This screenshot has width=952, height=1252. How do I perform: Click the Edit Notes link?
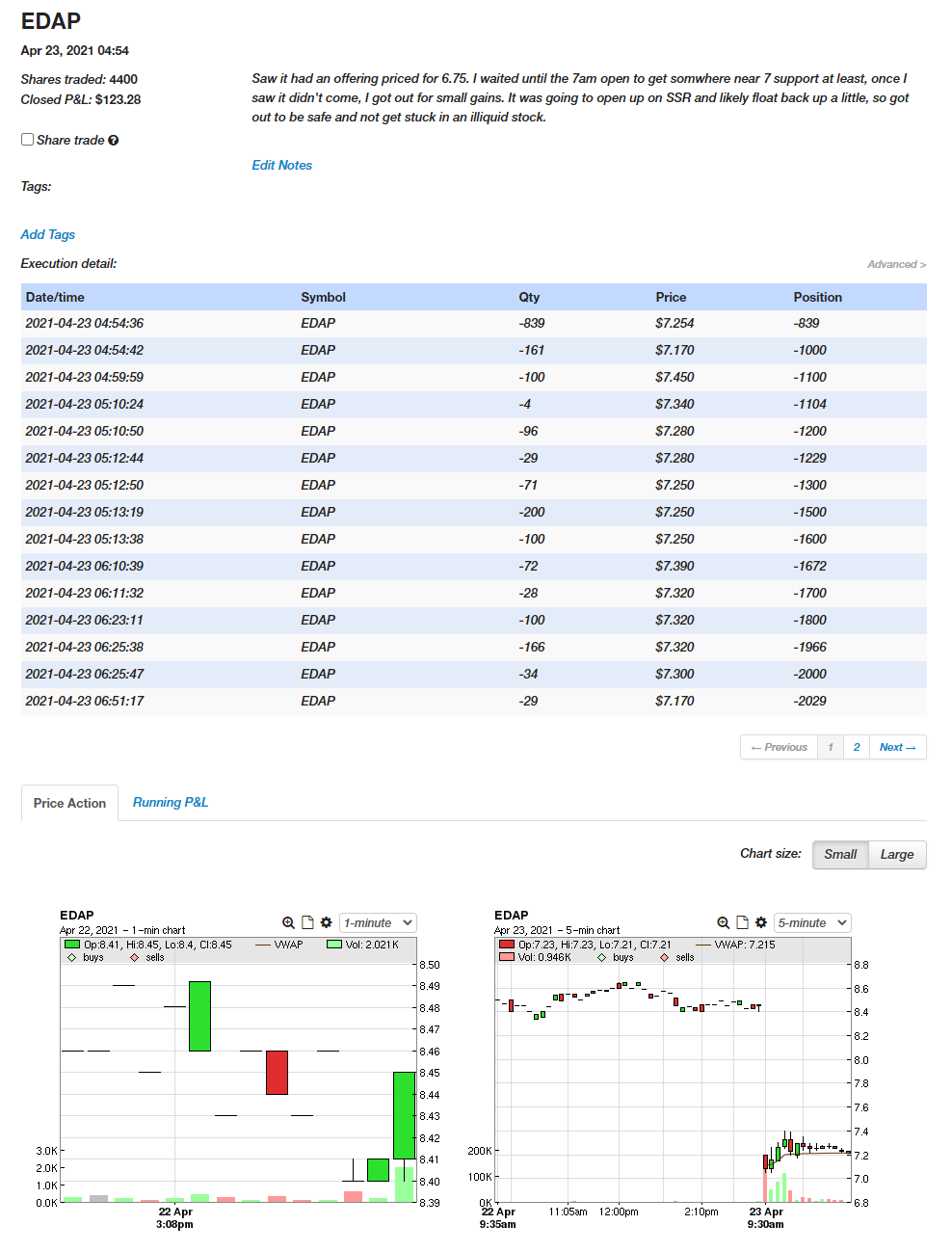[x=281, y=165]
